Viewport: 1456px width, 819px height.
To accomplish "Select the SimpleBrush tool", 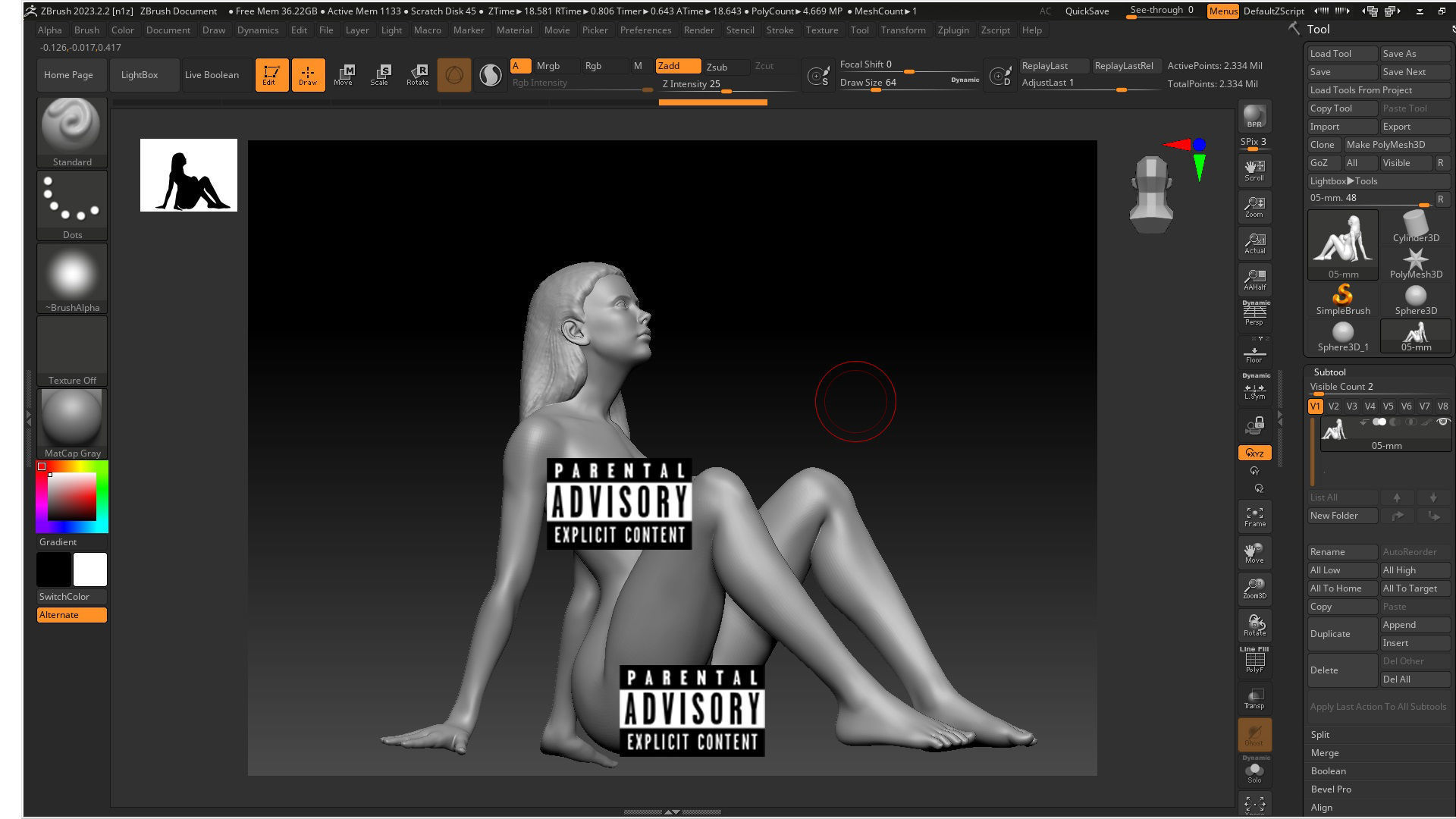I will (x=1342, y=300).
